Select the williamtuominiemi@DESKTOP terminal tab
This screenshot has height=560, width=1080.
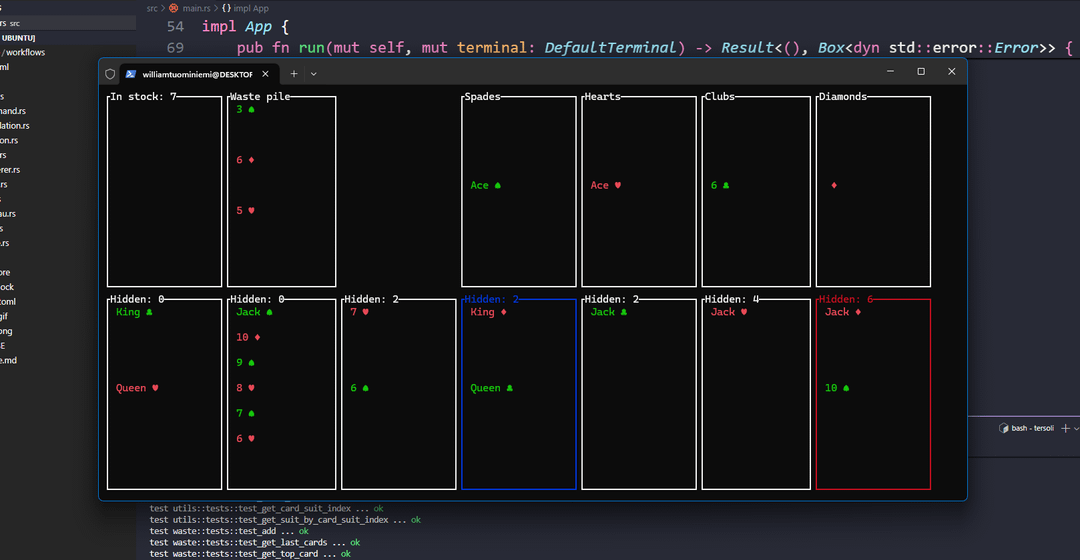(199, 74)
